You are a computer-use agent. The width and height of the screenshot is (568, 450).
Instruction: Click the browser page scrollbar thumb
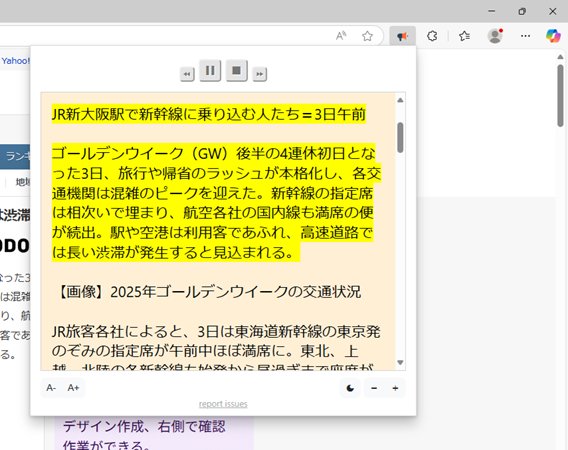pos(560,96)
